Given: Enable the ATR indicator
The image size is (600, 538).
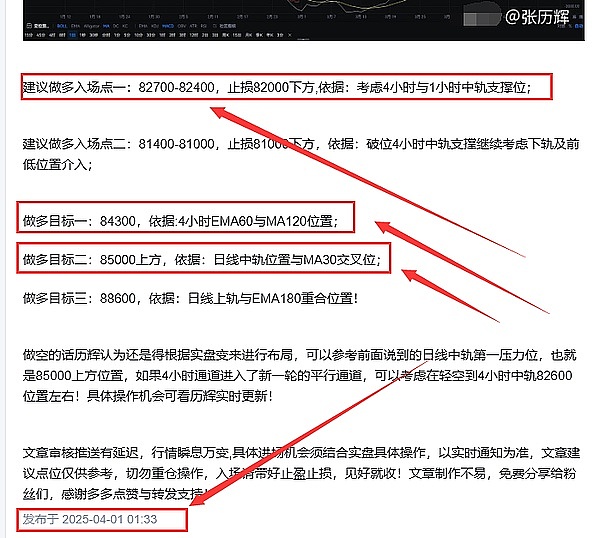Looking at the screenshot, I should [193, 25].
